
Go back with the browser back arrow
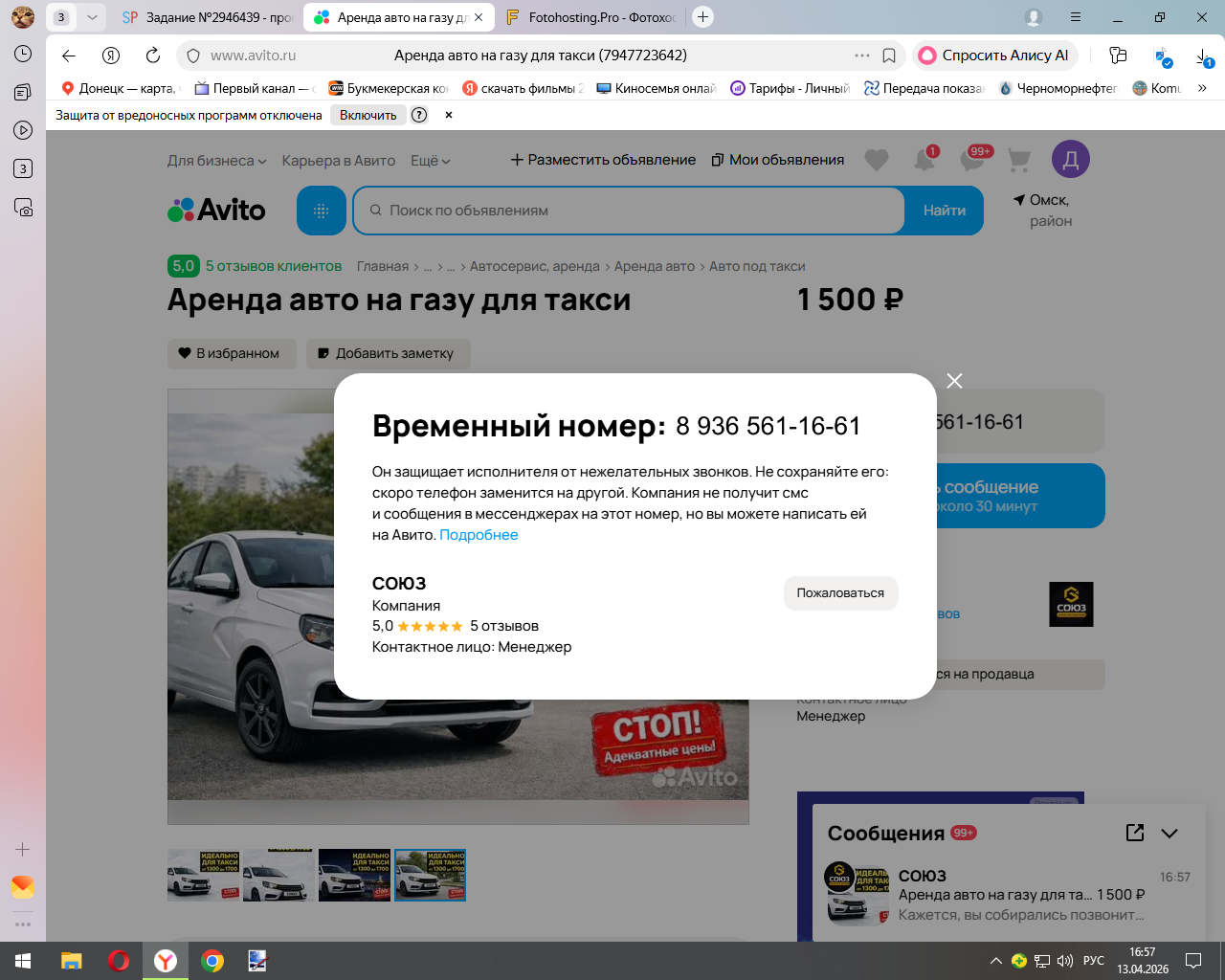pyautogui.click(x=69, y=56)
